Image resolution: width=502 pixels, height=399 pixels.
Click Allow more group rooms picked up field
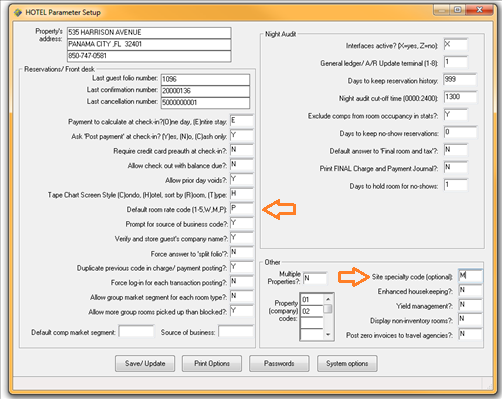[242, 311]
